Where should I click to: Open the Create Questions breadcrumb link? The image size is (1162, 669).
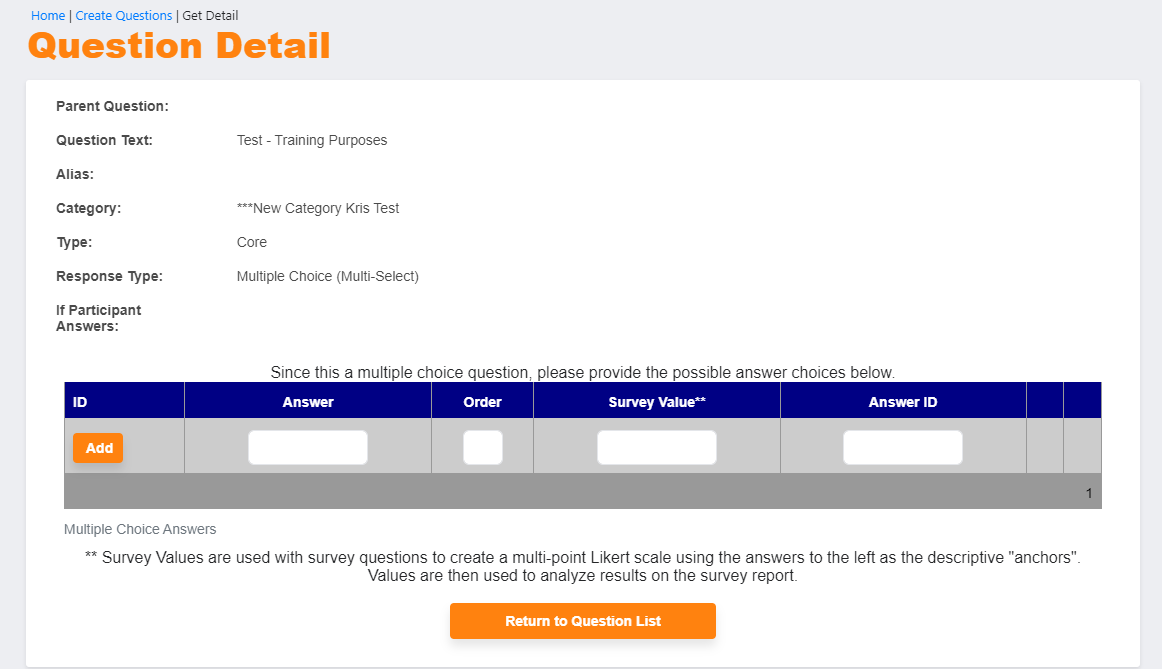[124, 16]
